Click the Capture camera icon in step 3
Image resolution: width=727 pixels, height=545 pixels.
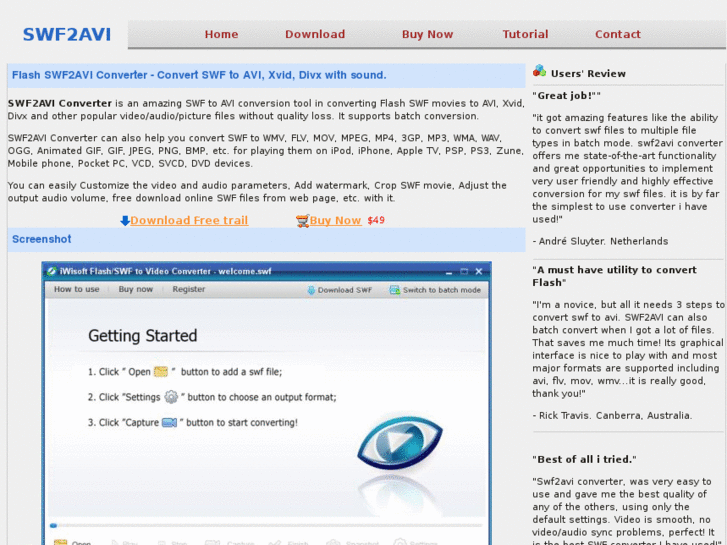click(169, 423)
